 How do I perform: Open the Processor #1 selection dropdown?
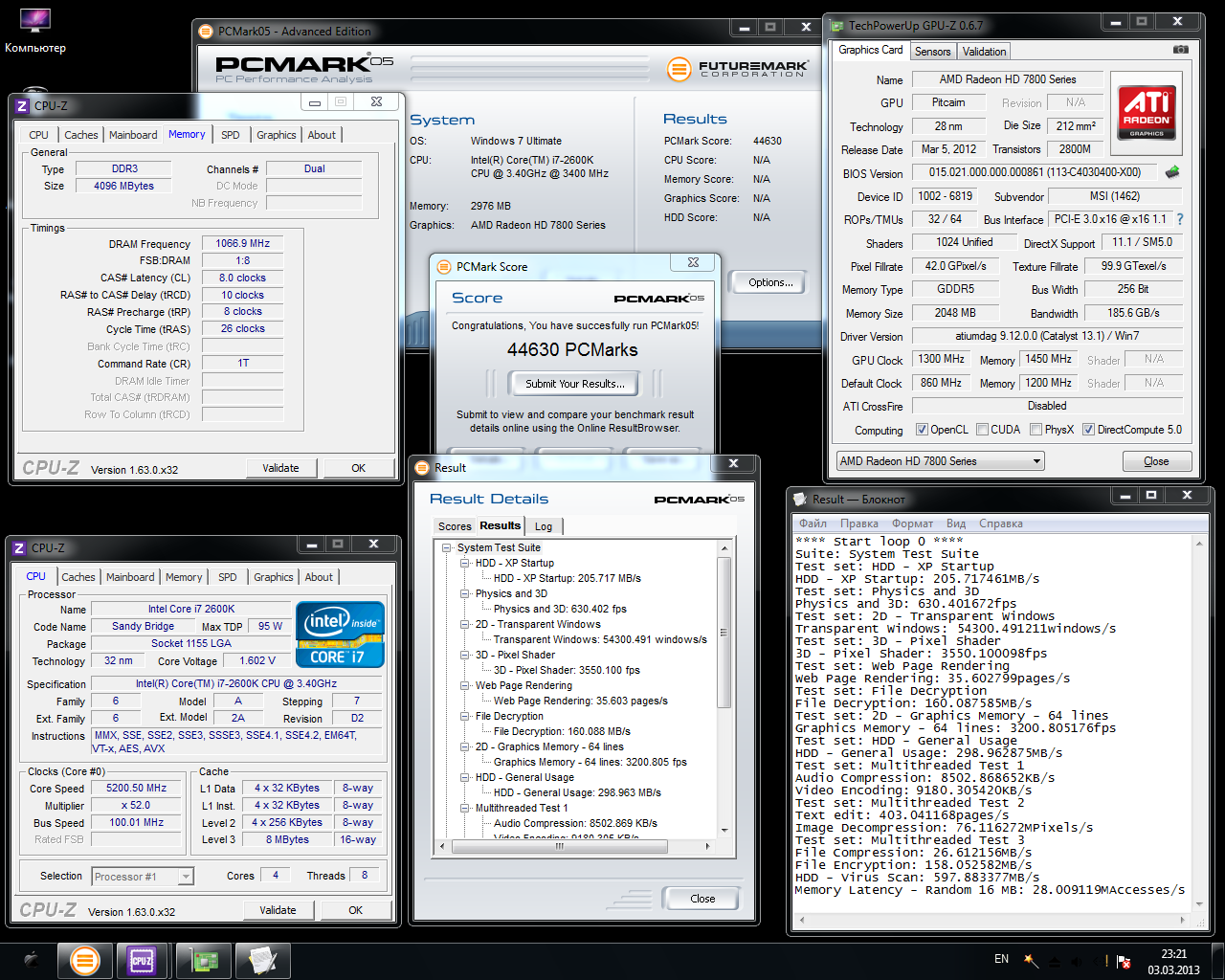pyautogui.click(x=143, y=877)
